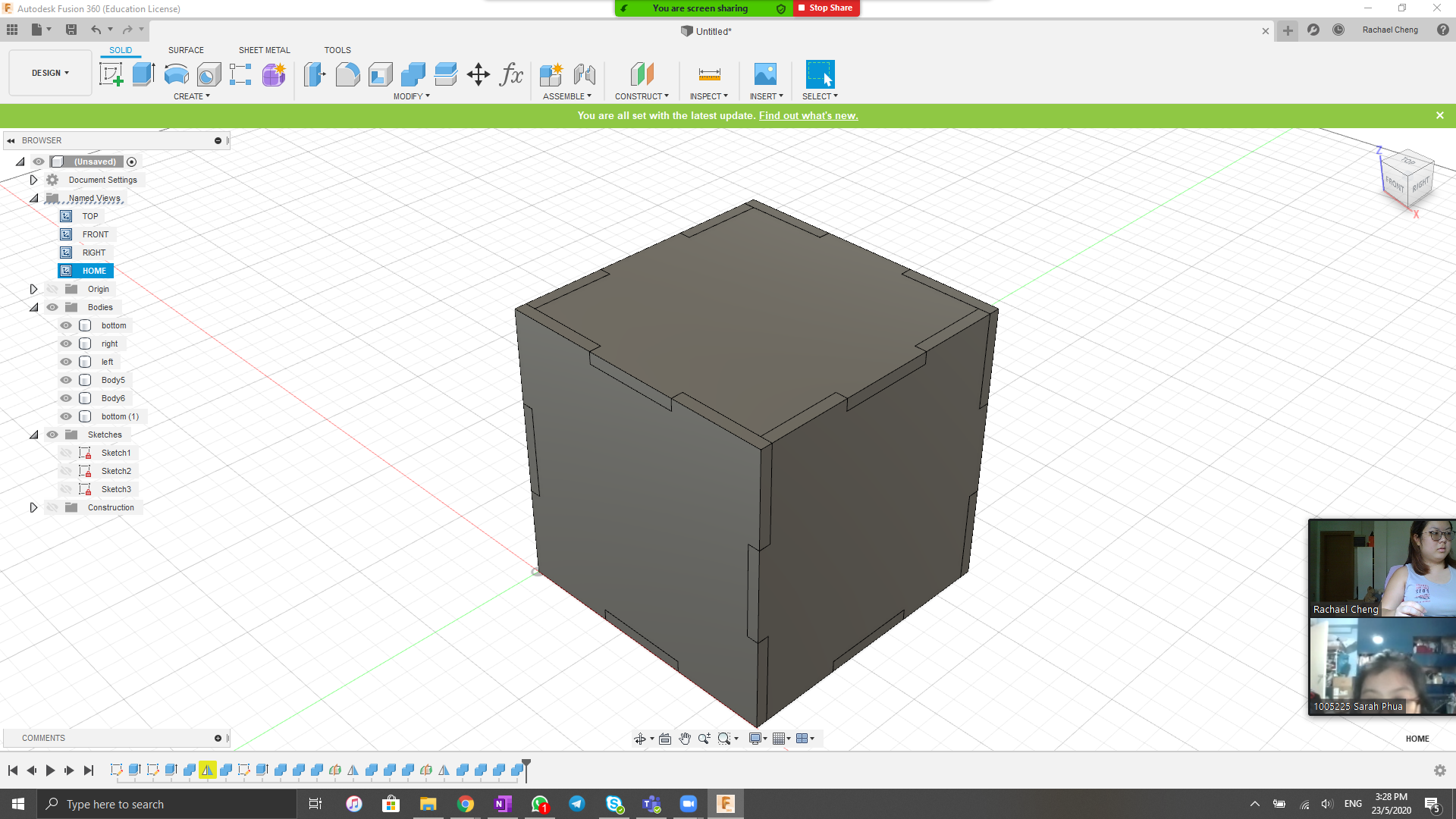Open the CONSTRUCT menu
Screen dimensions: 1456x819
click(642, 96)
